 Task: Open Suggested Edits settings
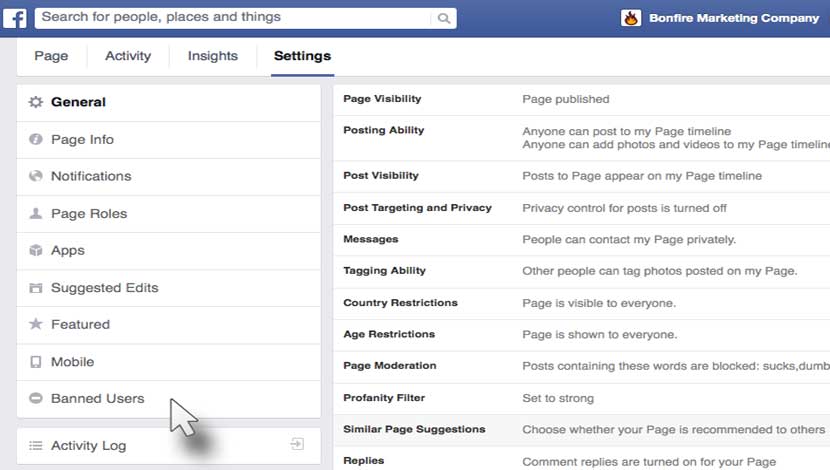point(105,288)
